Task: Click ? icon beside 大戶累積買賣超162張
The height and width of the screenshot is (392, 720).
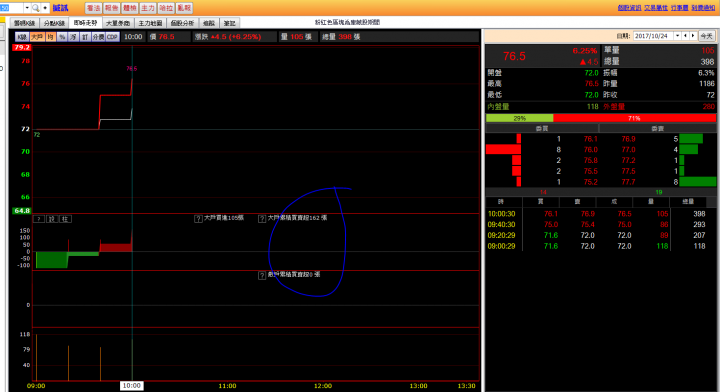Action: point(262,218)
